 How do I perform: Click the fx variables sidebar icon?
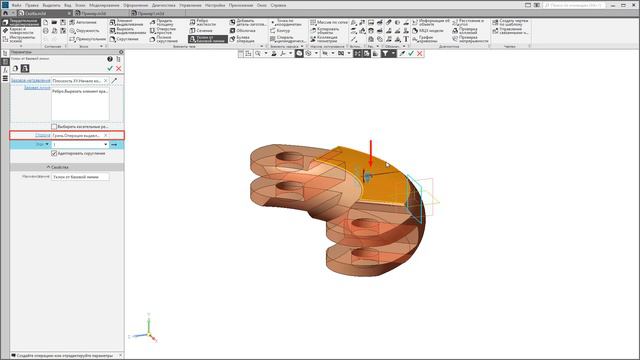pos(5,70)
